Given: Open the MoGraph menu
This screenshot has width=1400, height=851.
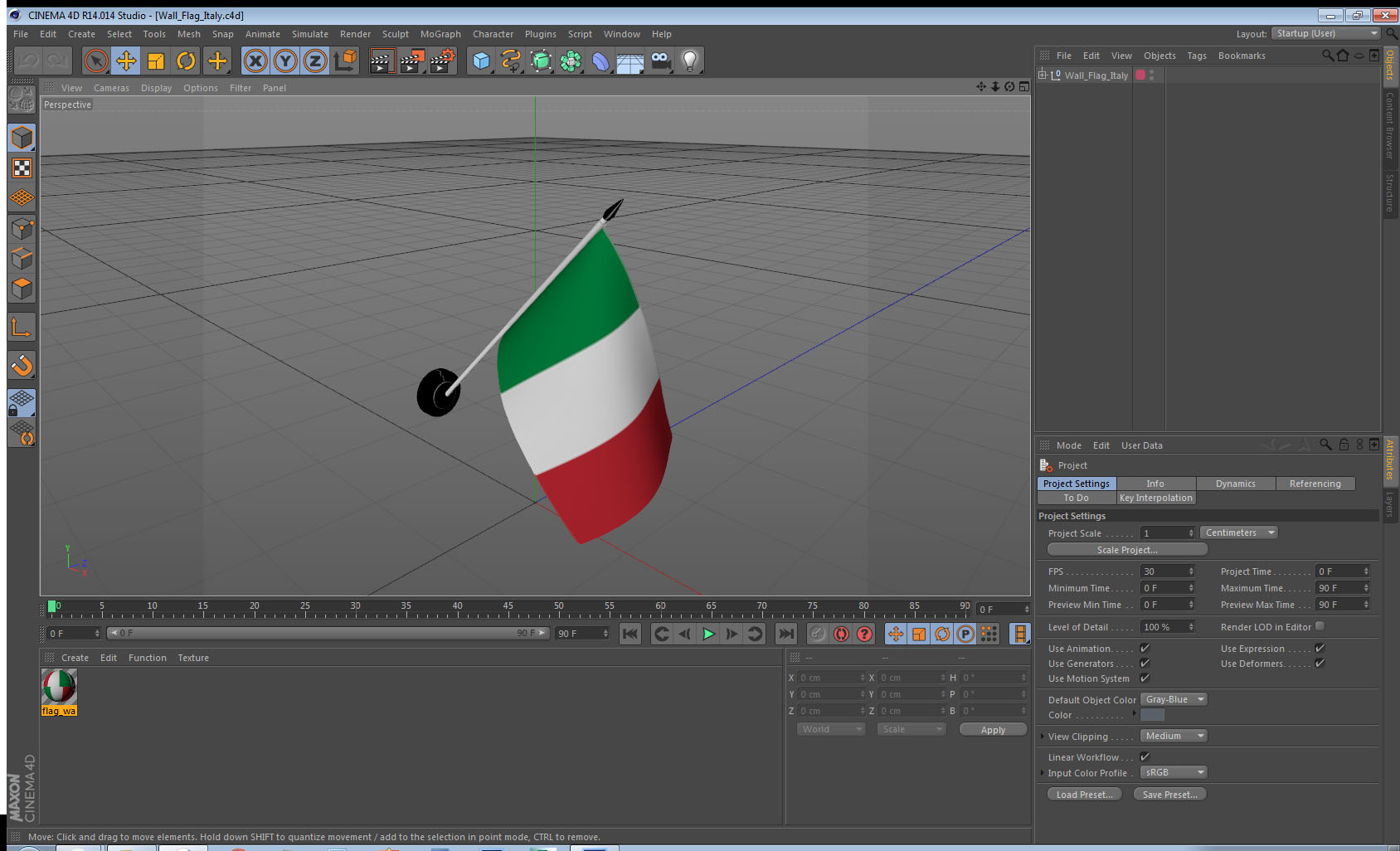Looking at the screenshot, I should pos(440,34).
